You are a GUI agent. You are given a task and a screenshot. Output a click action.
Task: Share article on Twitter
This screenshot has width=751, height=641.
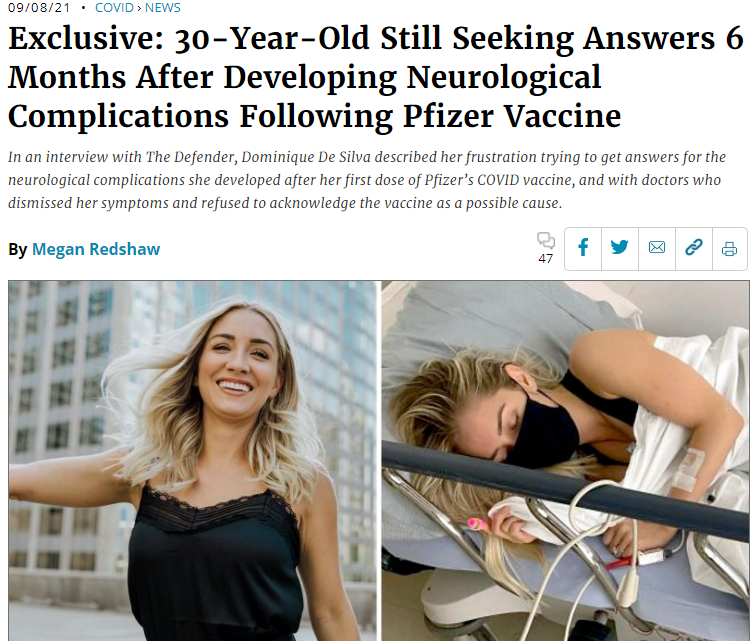(x=620, y=249)
